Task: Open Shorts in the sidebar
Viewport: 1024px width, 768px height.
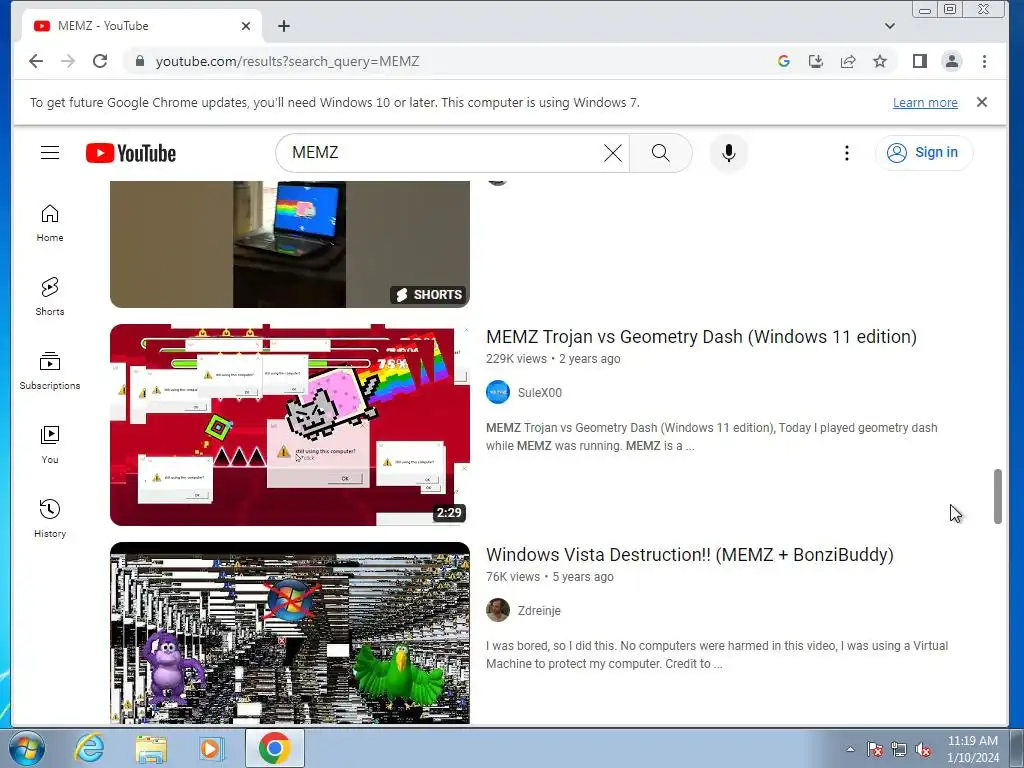Action: (x=50, y=296)
